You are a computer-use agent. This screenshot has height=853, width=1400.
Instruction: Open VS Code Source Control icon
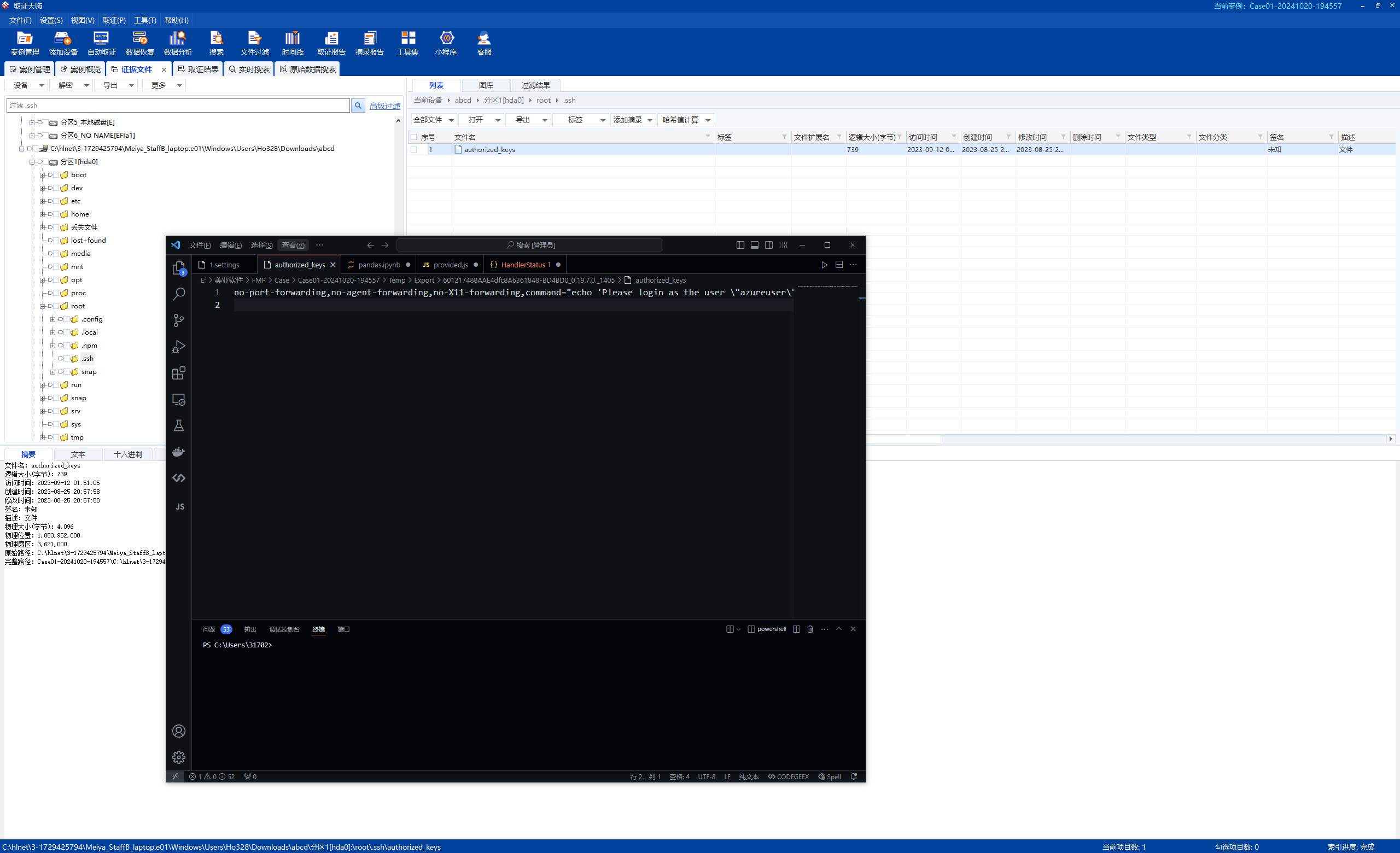179,320
